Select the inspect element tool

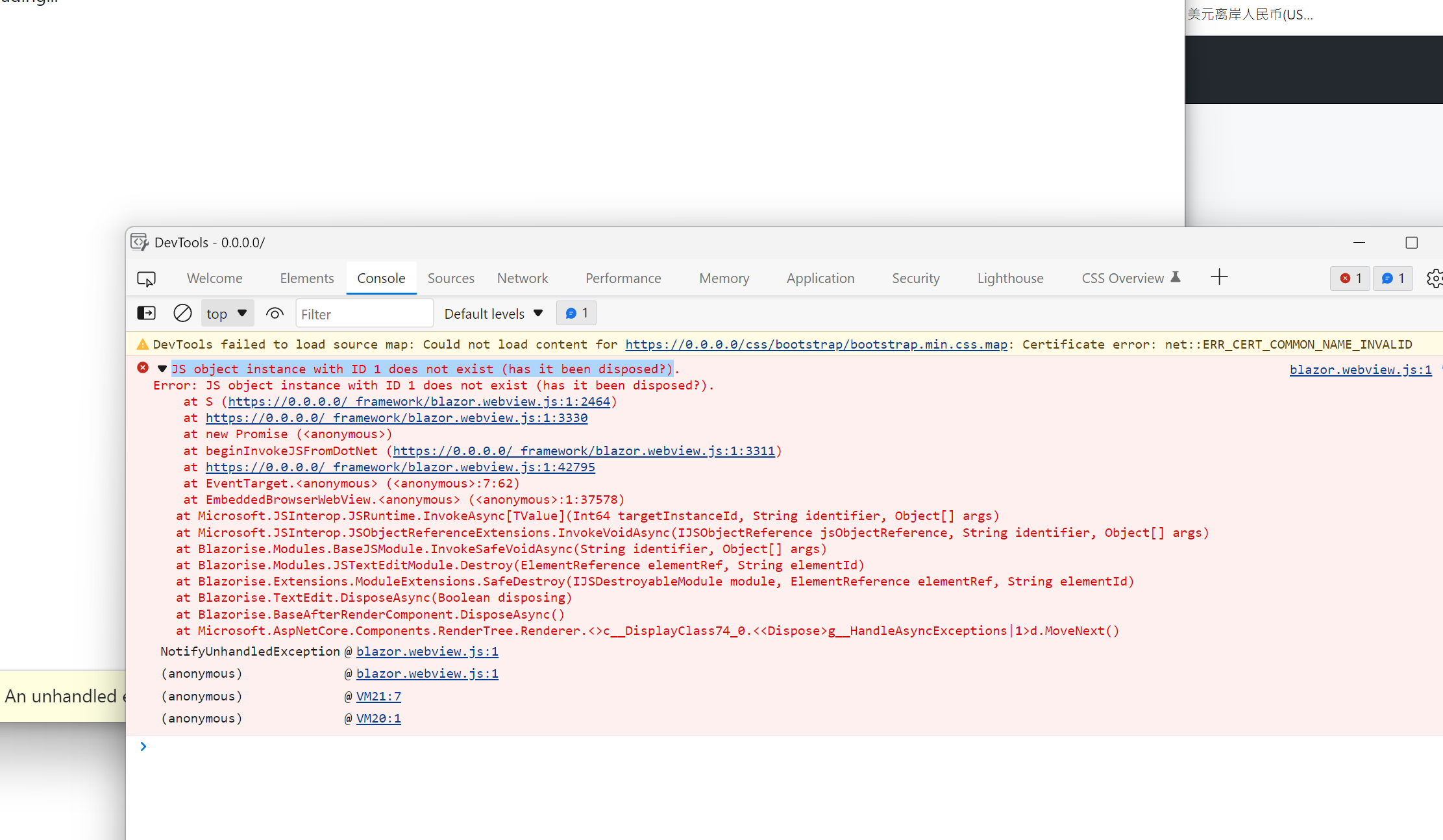point(147,278)
